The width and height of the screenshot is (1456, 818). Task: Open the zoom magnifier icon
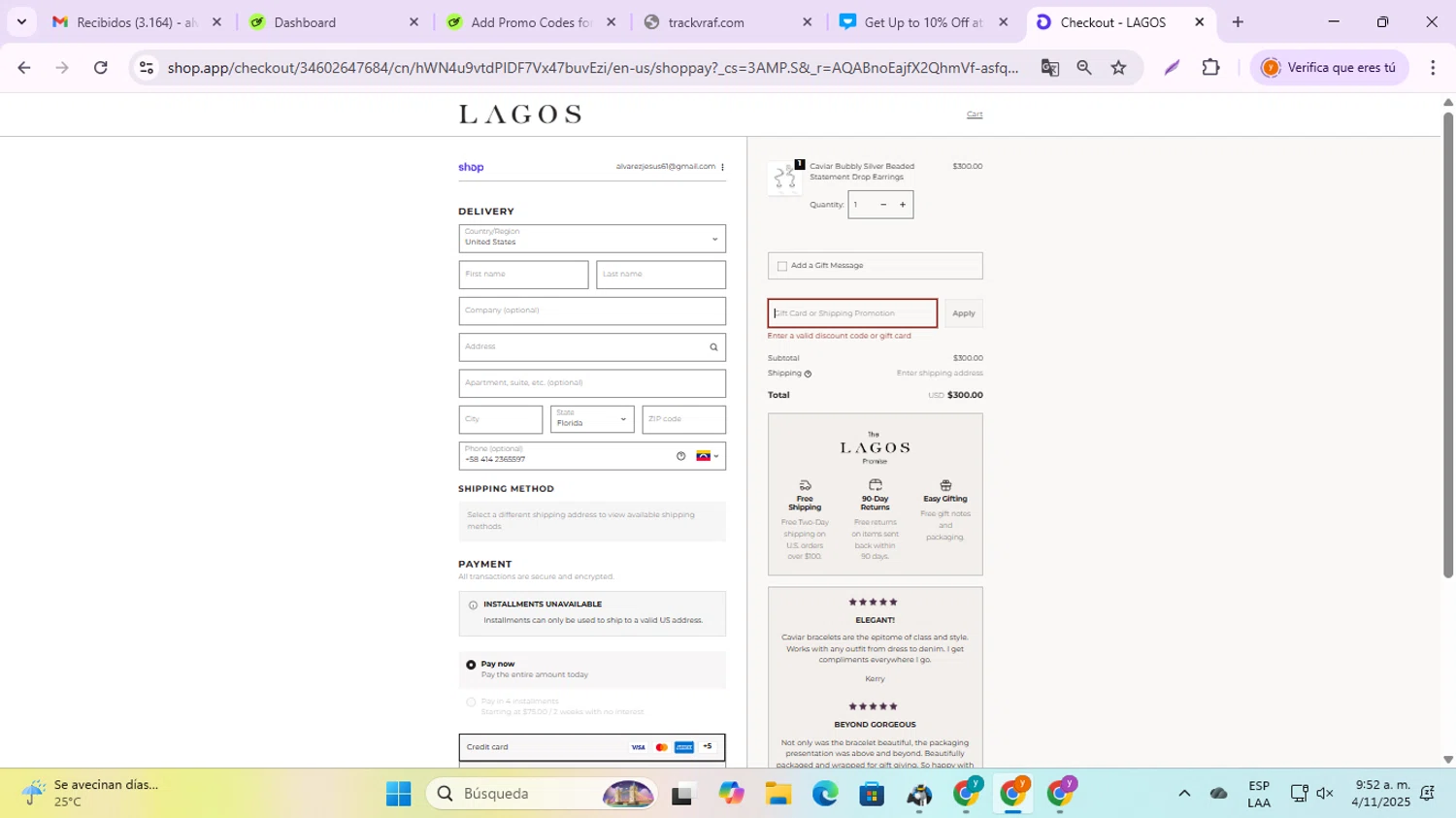1084,67
